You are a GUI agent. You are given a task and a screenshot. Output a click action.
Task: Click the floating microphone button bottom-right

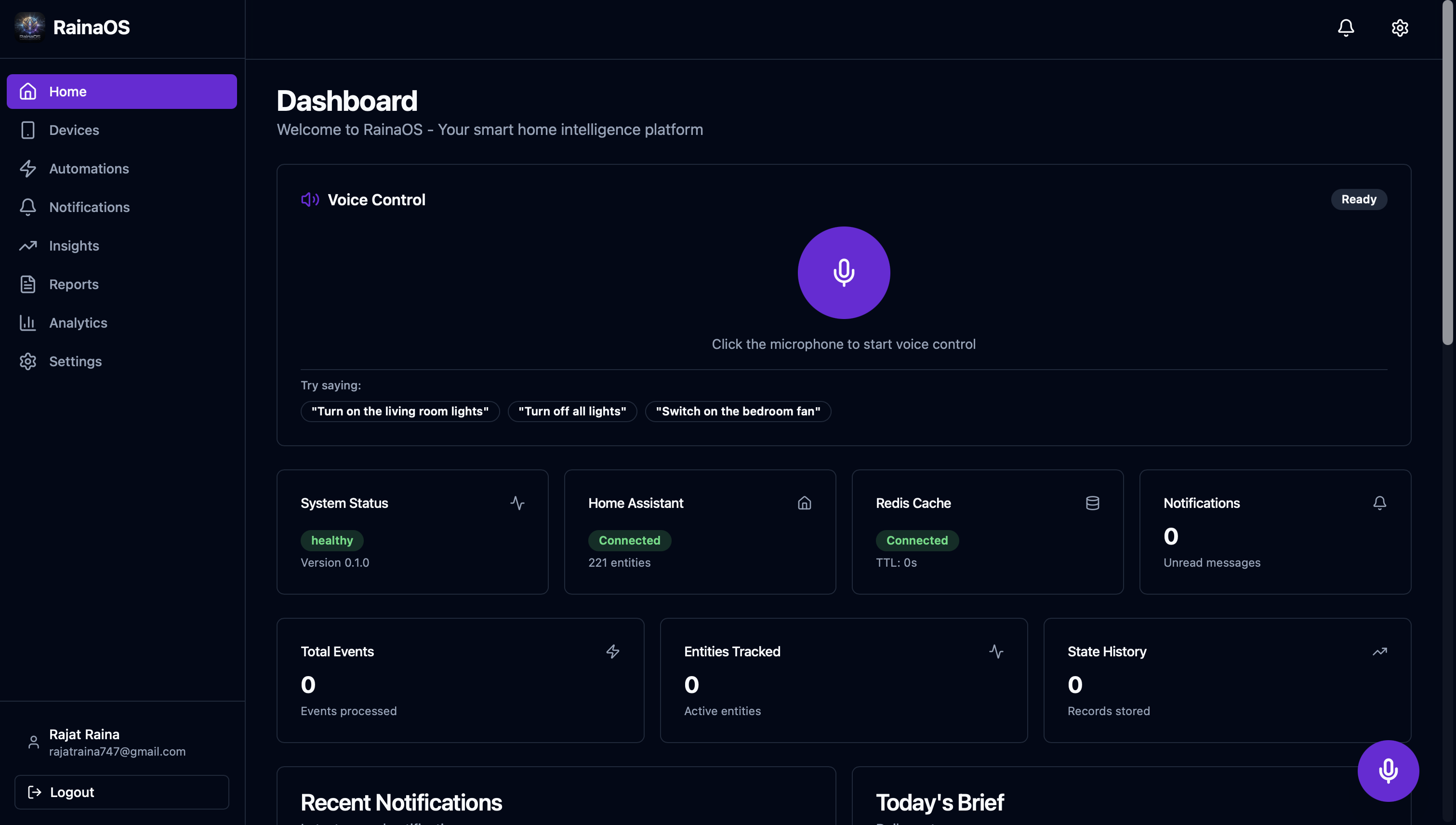pyautogui.click(x=1388, y=770)
